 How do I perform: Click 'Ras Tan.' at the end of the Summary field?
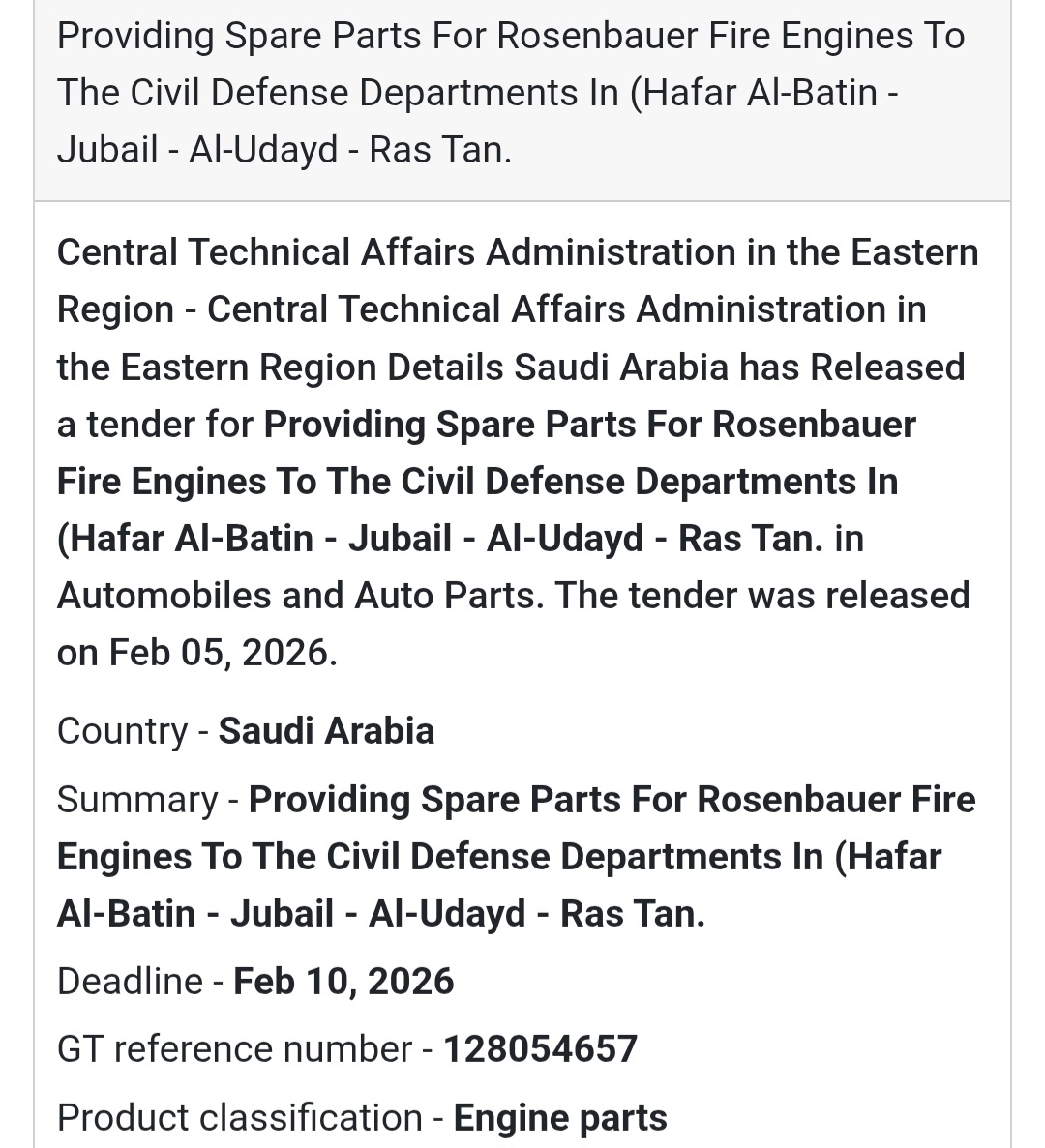pyautogui.click(x=633, y=914)
